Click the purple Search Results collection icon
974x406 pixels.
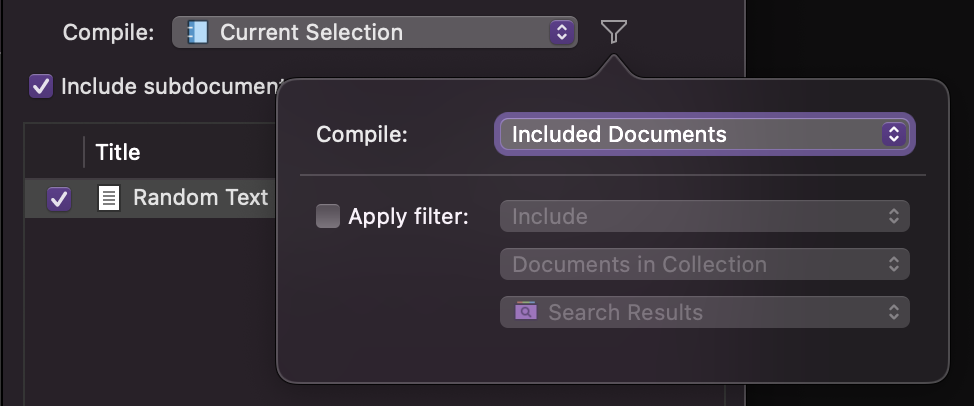tap(526, 312)
